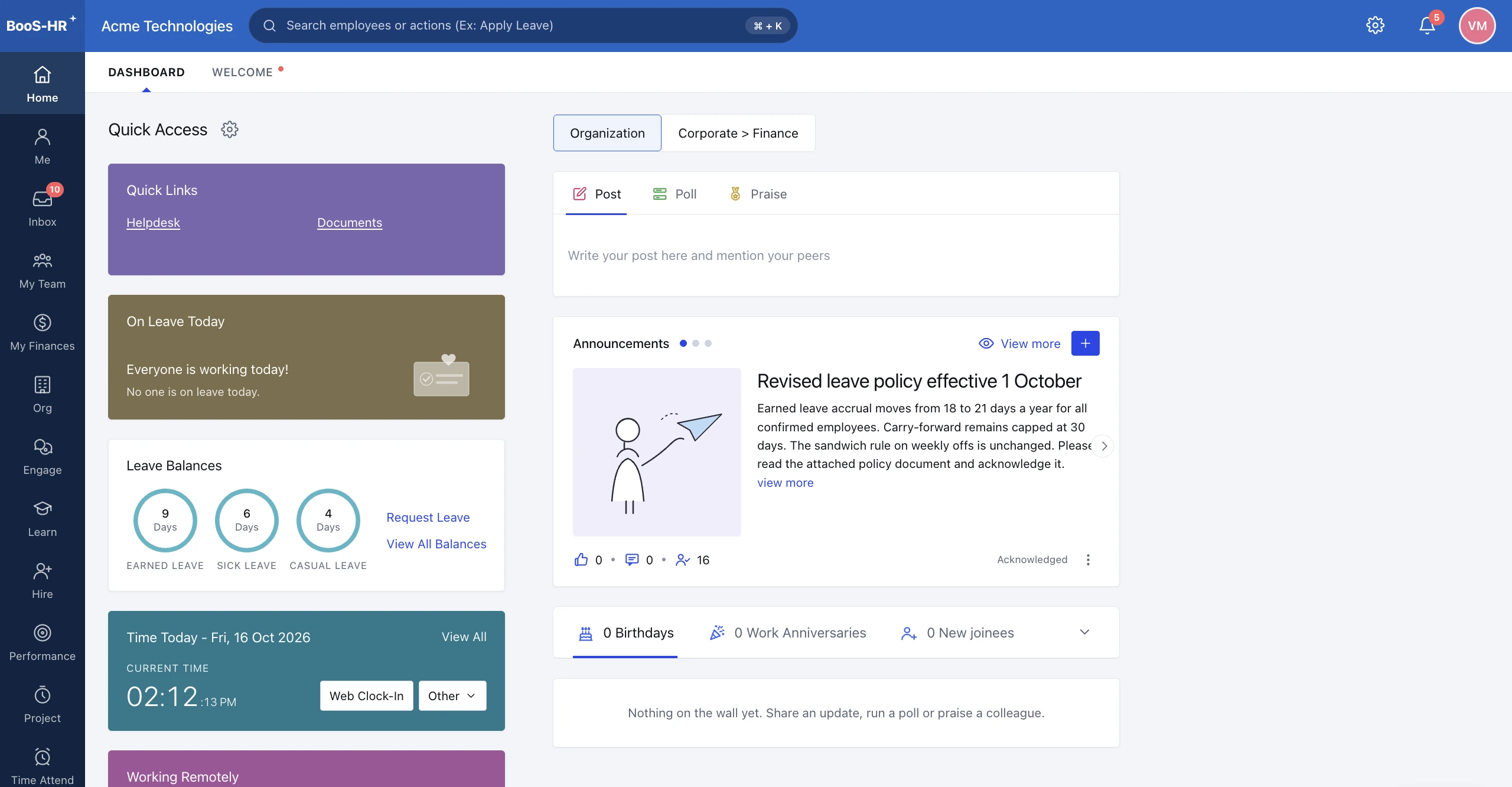Click View All in Time Today

pos(464,637)
